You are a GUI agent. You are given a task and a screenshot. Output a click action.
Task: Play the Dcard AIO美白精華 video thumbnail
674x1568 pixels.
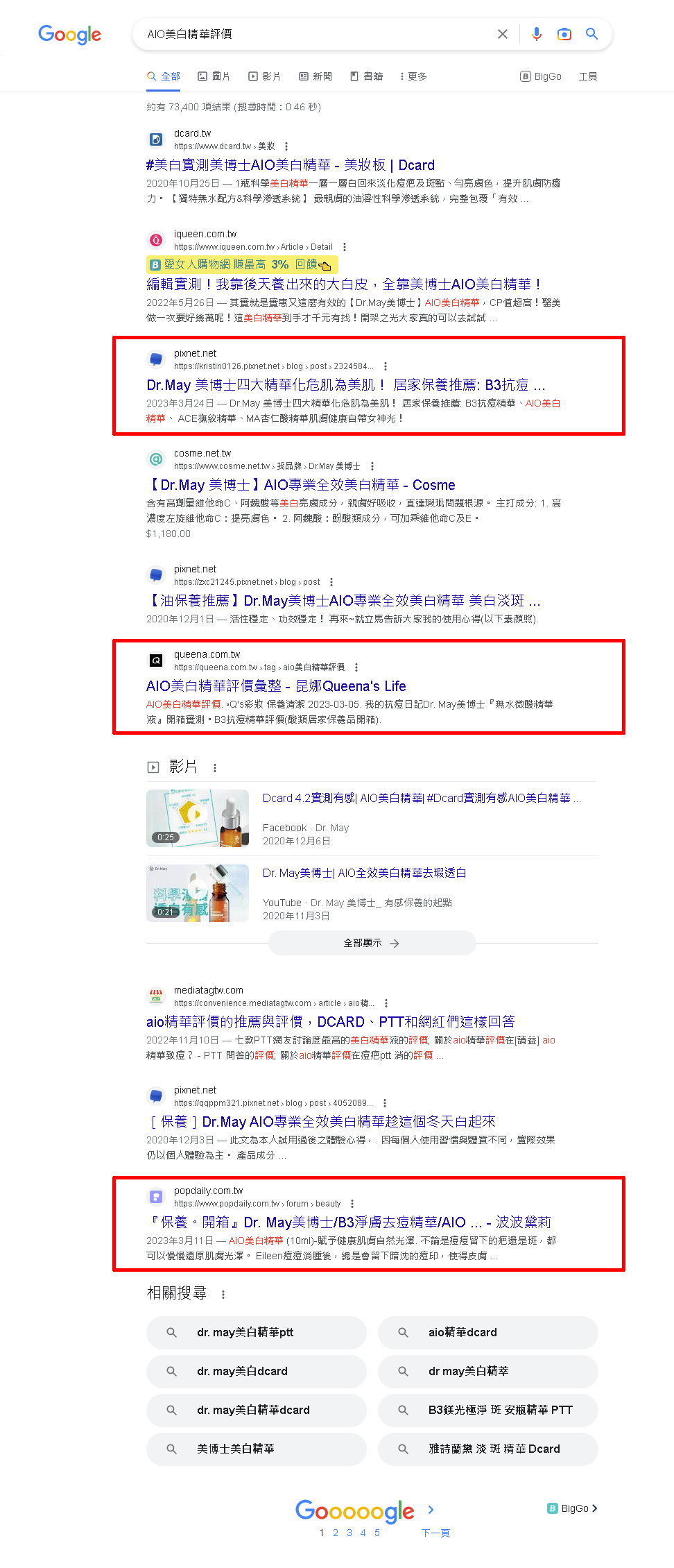click(x=198, y=818)
